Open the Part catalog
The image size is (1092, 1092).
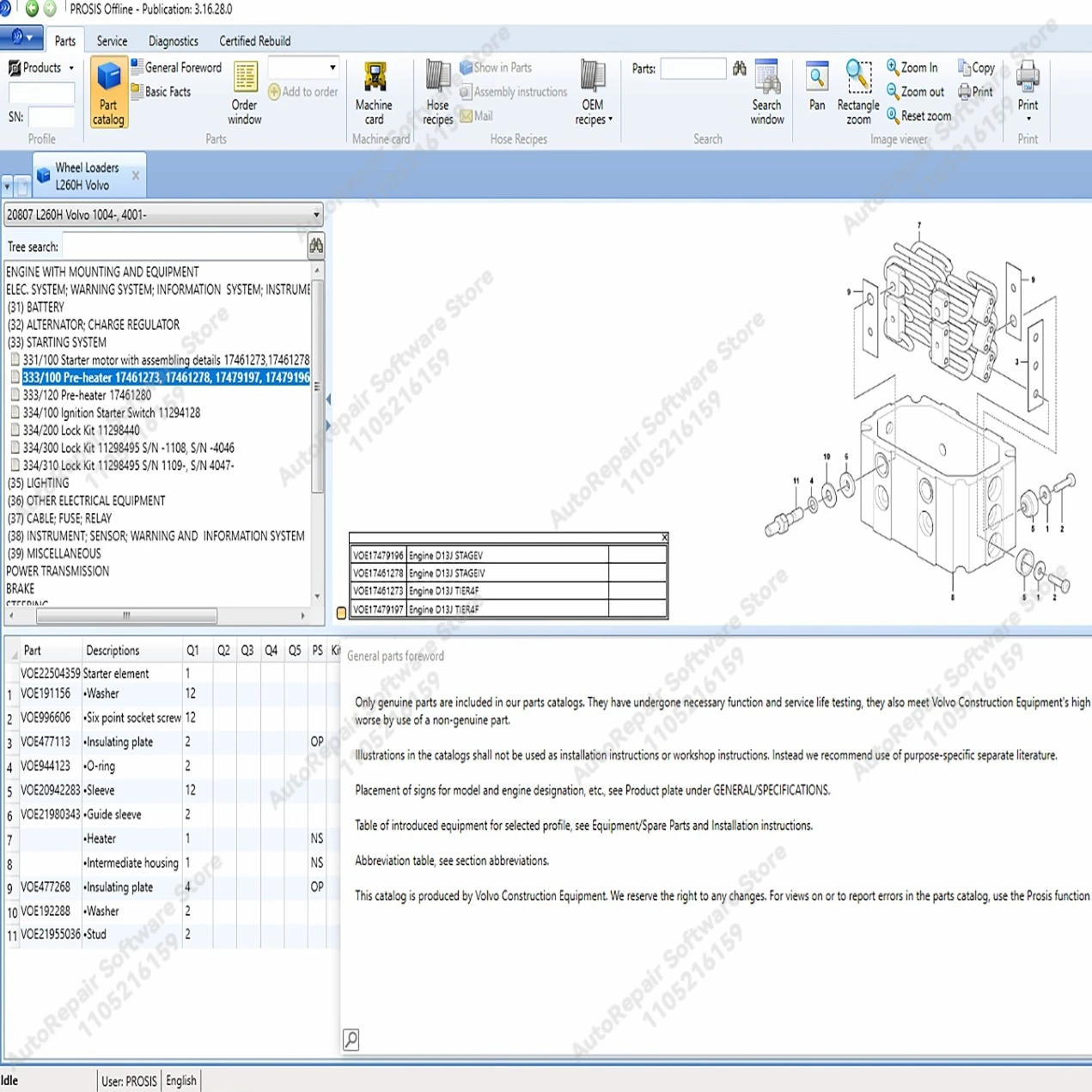(x=108, y=93)
